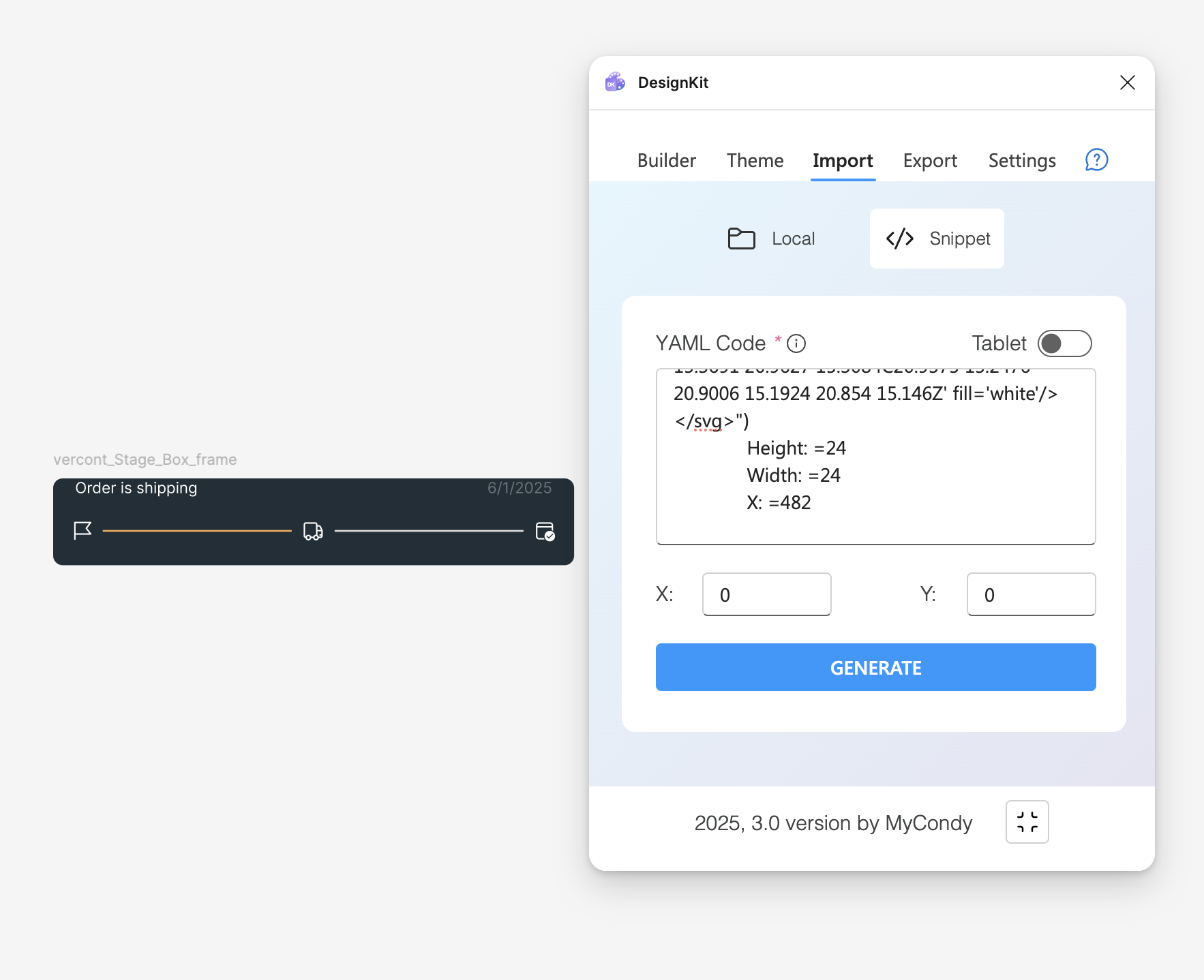This screenshot has height=980, width=1204.
Task: Click the folder icon beside Local
Action: (x=741, y=239)
